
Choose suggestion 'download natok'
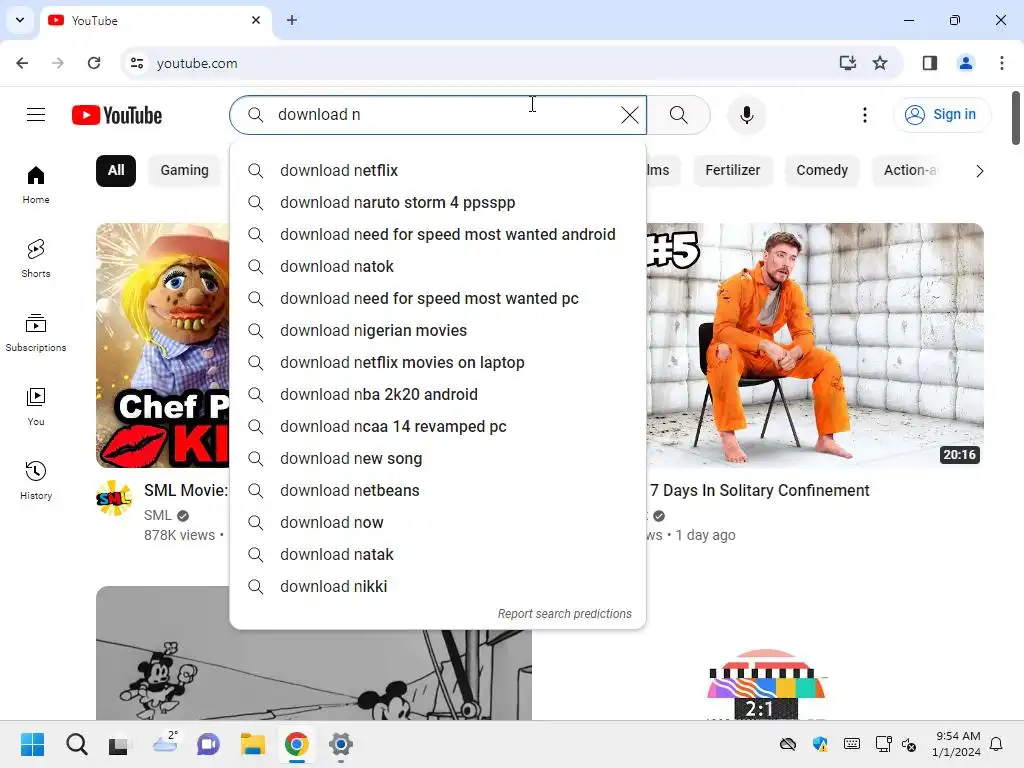point(438,266)
